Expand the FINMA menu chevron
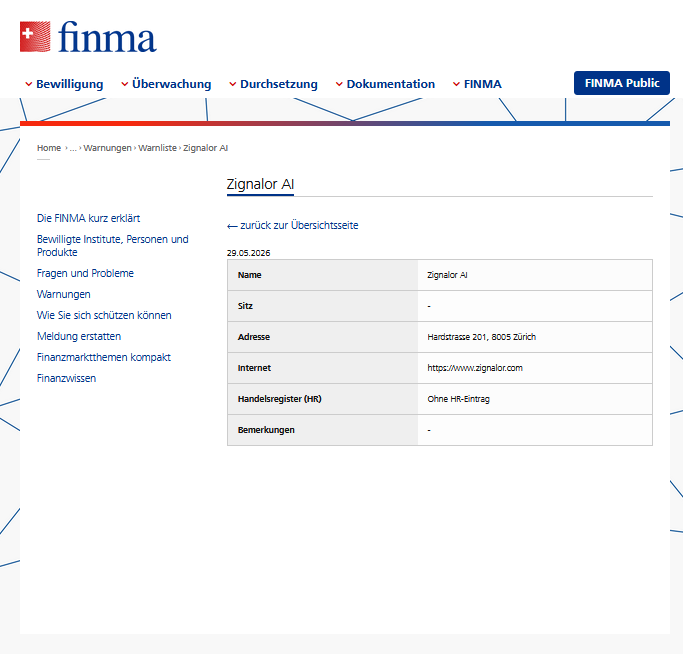The width and height of the screenshot is (683, 654). pyautogui.click(x=456, y=84)
